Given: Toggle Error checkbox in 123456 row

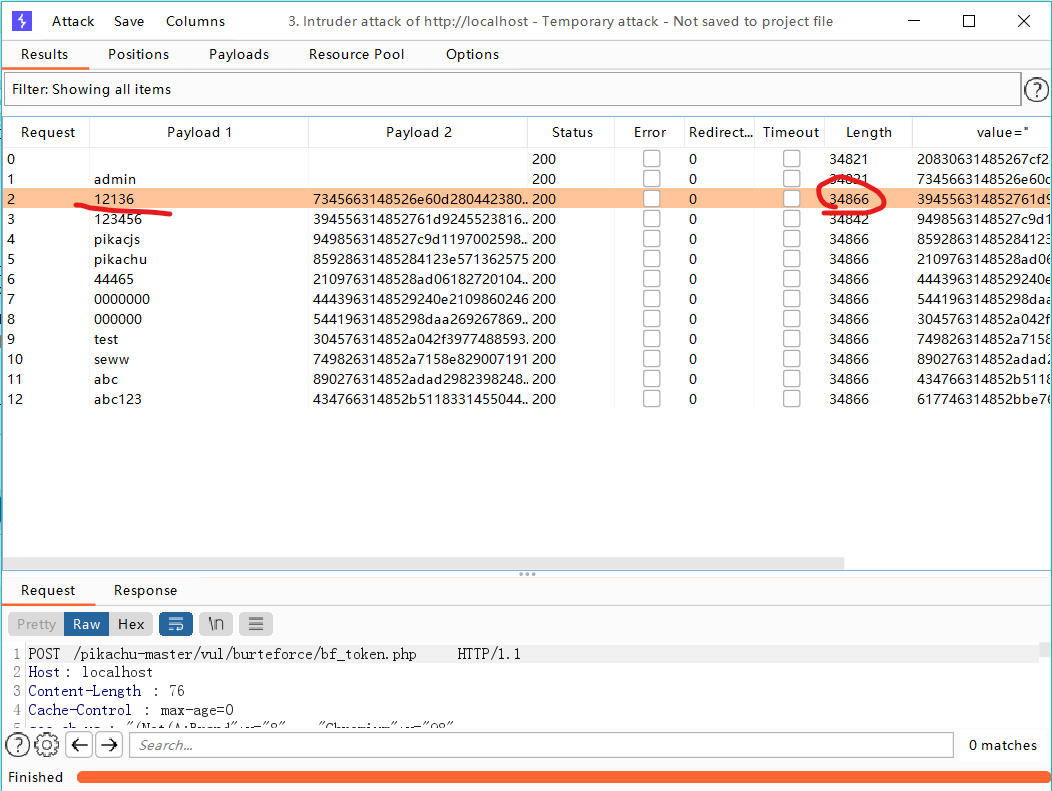Looking at the screenshot, I should (651, 219).
